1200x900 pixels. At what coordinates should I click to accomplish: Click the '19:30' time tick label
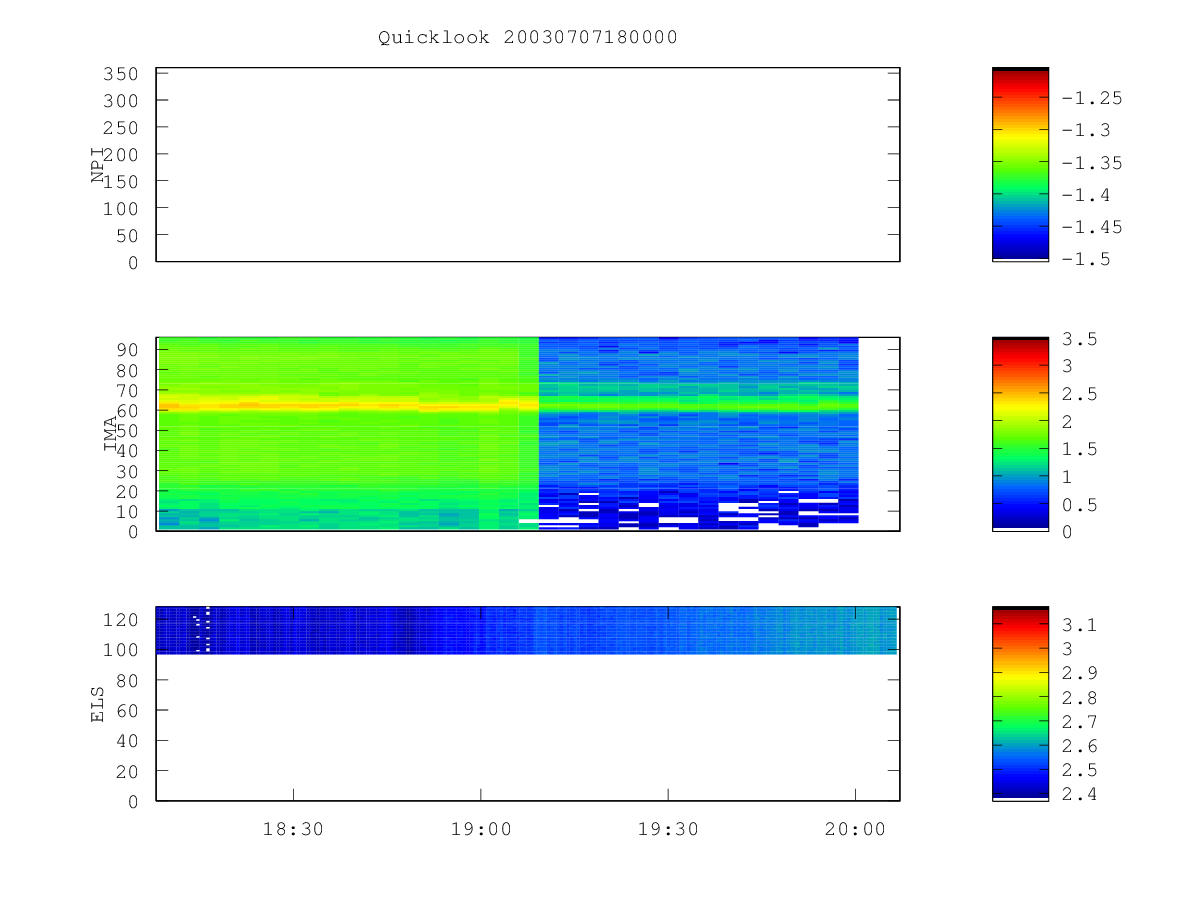[x=668, y=829]
